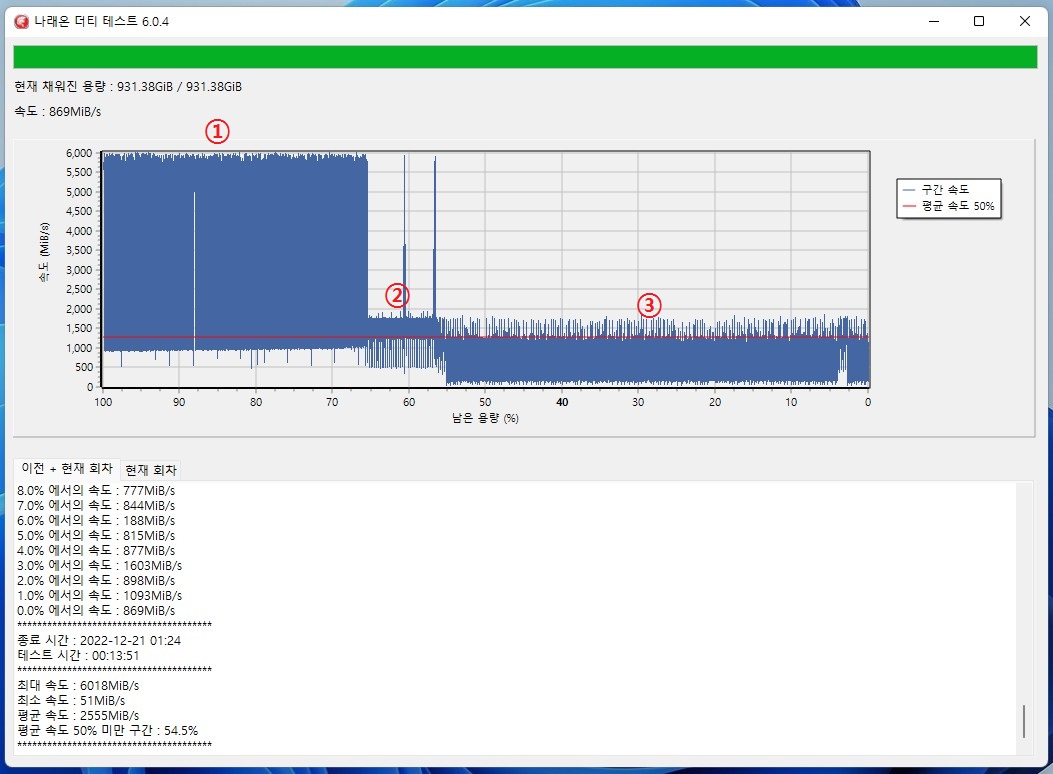Click the '최대 속도 : 6018MiB/s' line
This screenshot has height=774, width=1053.
[78, 685]
